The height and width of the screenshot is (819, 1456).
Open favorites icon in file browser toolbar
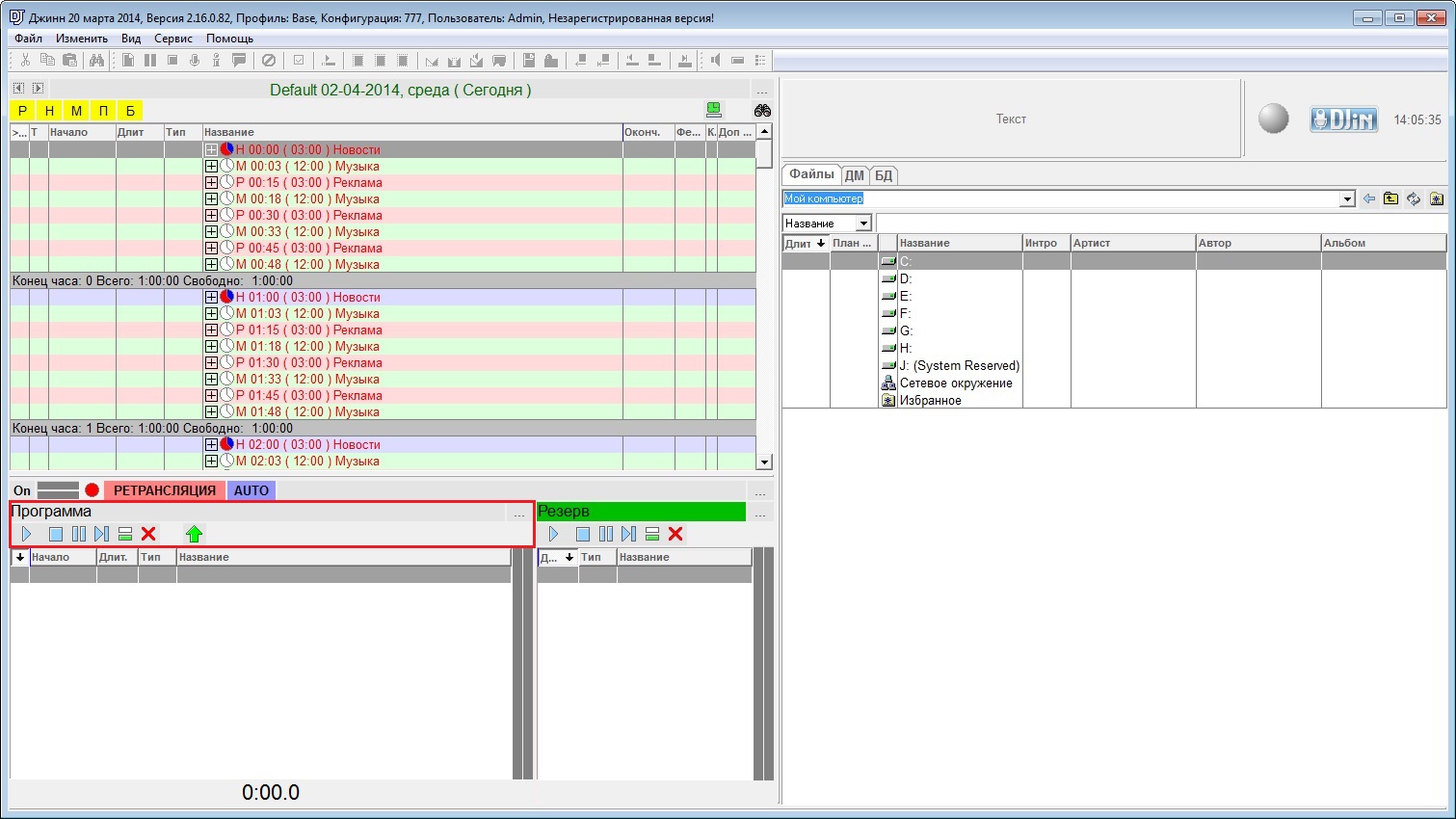pyautogui.click(x=1437, y=198)
